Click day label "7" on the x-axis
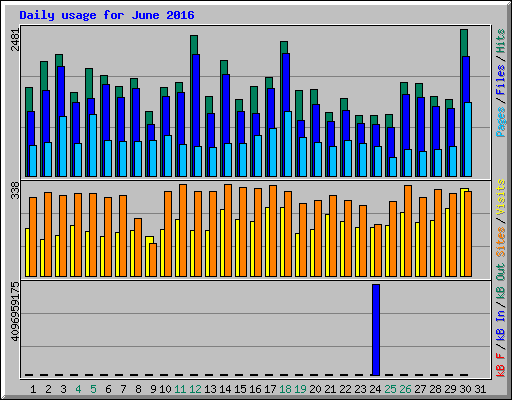The height and width of the screenshot is (400, 512). (x=123, y=389)
